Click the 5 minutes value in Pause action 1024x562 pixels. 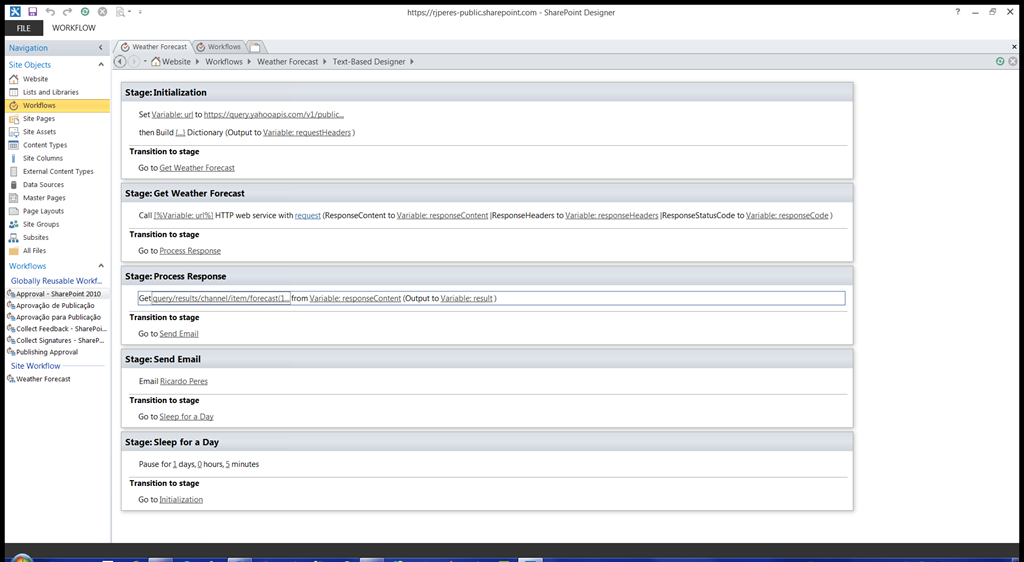click(228, 464)
